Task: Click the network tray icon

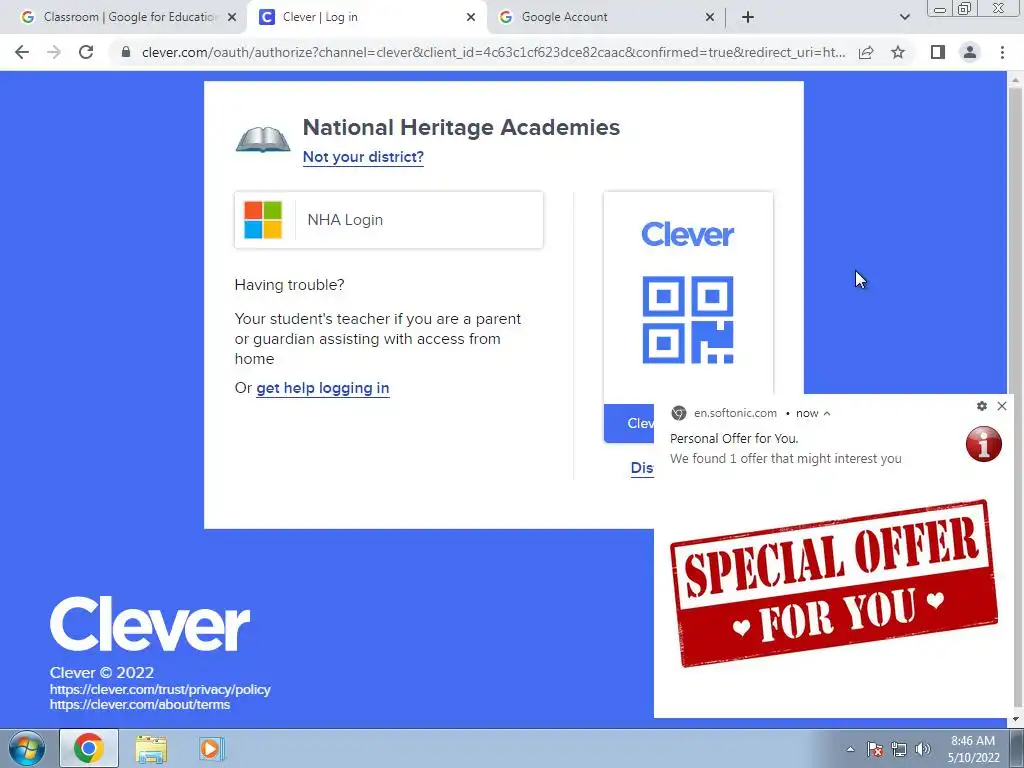Action: 899,750
